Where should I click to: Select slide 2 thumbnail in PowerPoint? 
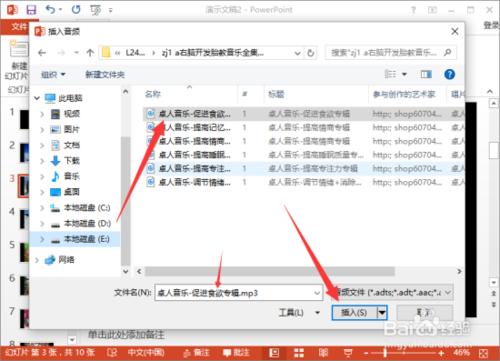pos(24,153)
